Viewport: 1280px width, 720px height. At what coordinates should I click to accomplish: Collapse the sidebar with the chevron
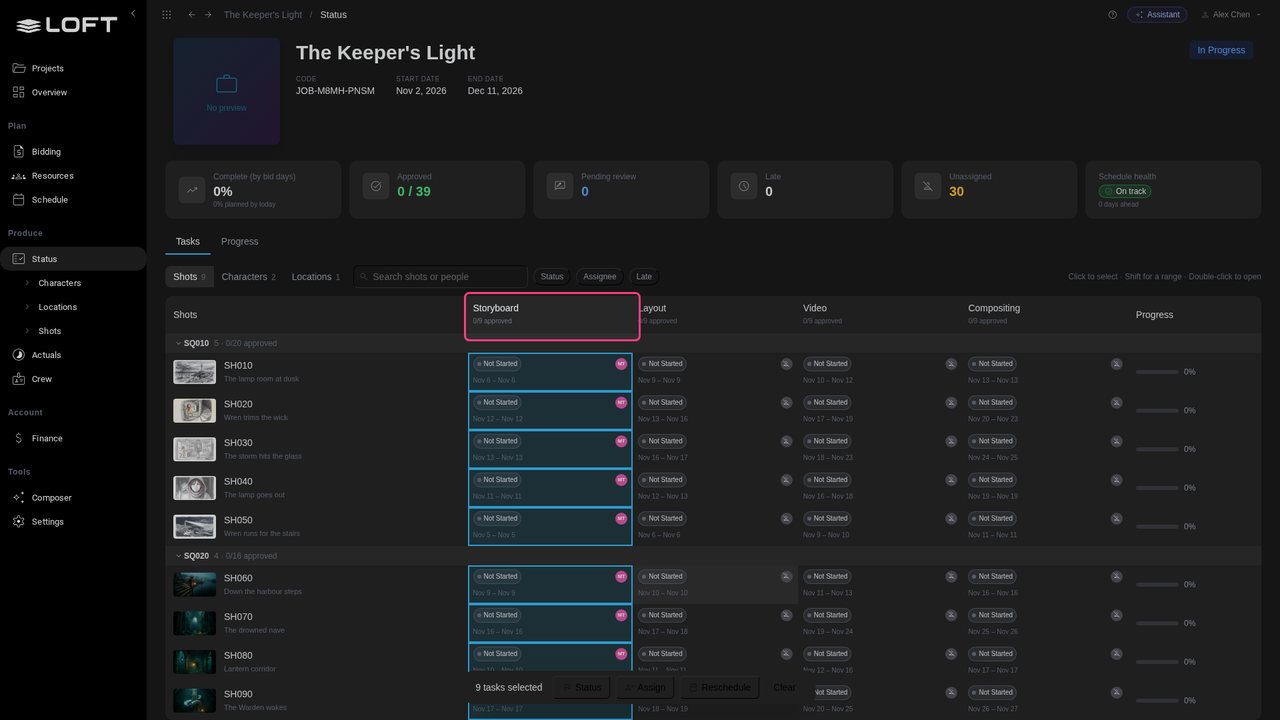(133, 14)
